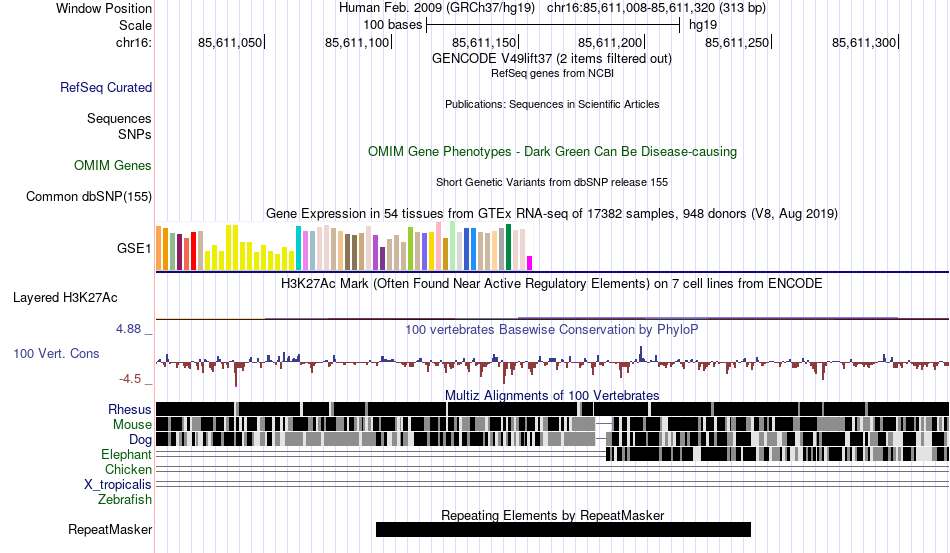Click the chr16: base position label
This screenshot has height=553, width=950.
click(x=134, y=42)
